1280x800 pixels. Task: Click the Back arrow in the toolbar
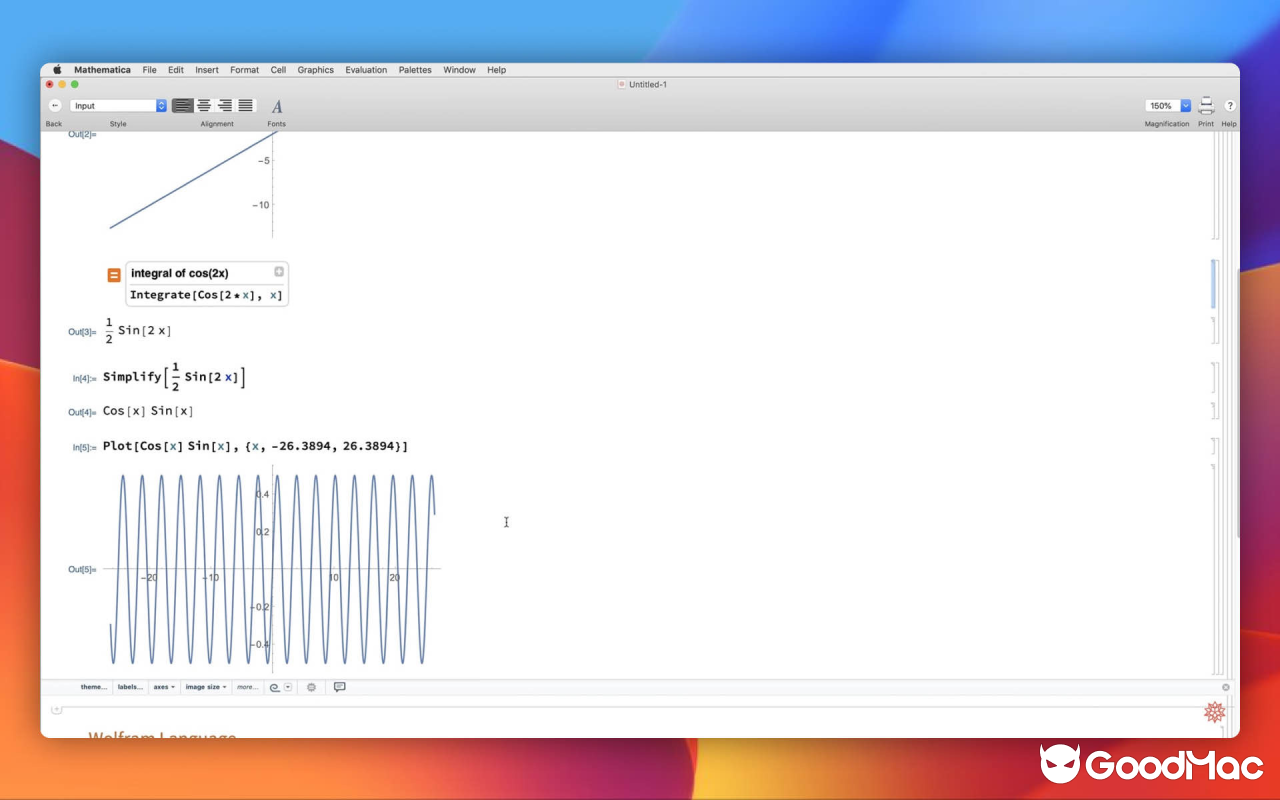(55, 104)
